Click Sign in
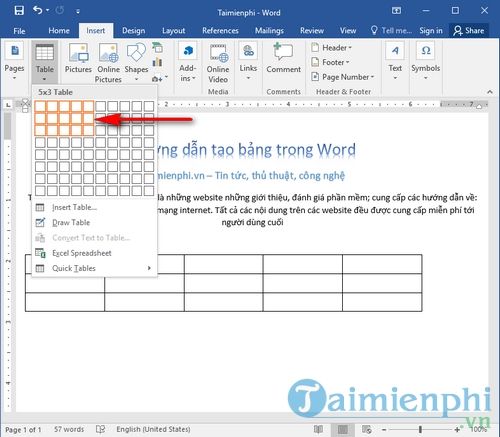This screenshot has width=500, height=437. click(431, 31)
